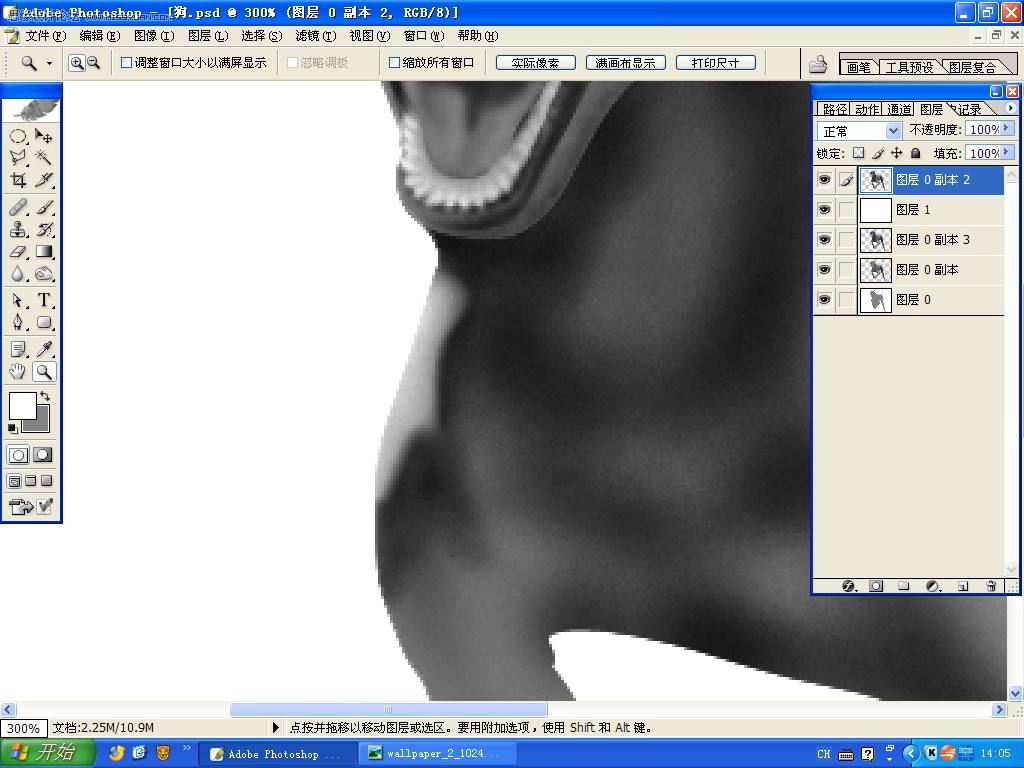Viewport: 1024px width, 768px height.
Task: Select the Eraser tool
Action: (x=18, y=252)
